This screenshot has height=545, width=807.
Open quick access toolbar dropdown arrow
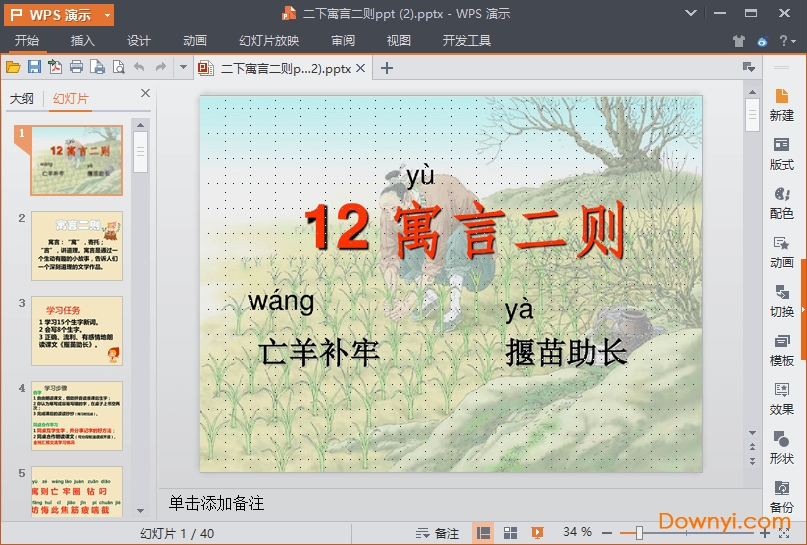pyautogui.click(x=183, y=67)
